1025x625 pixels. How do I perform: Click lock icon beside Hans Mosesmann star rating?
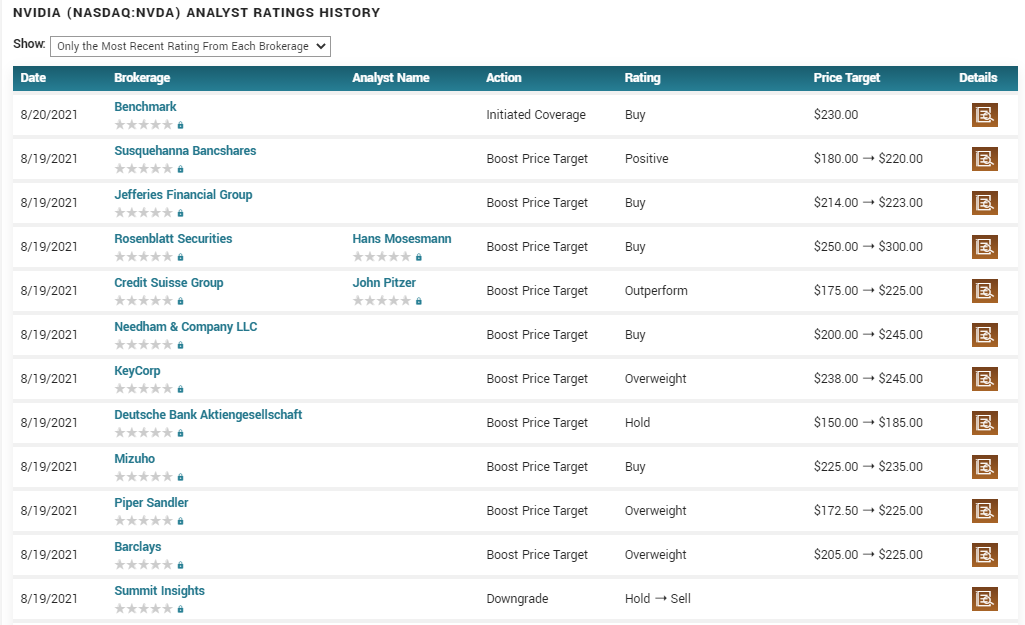click(419, 257)
